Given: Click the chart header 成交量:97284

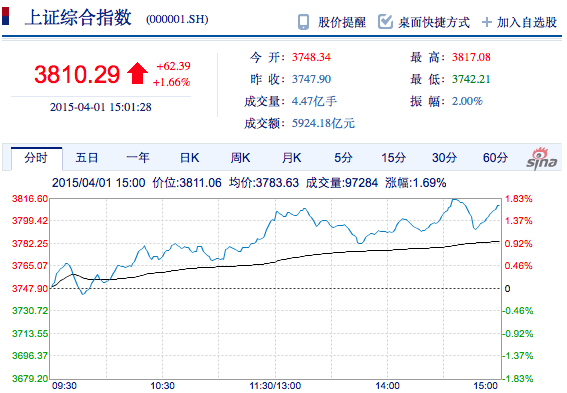Looking at the screenshot, I should (x=342, y=183).
